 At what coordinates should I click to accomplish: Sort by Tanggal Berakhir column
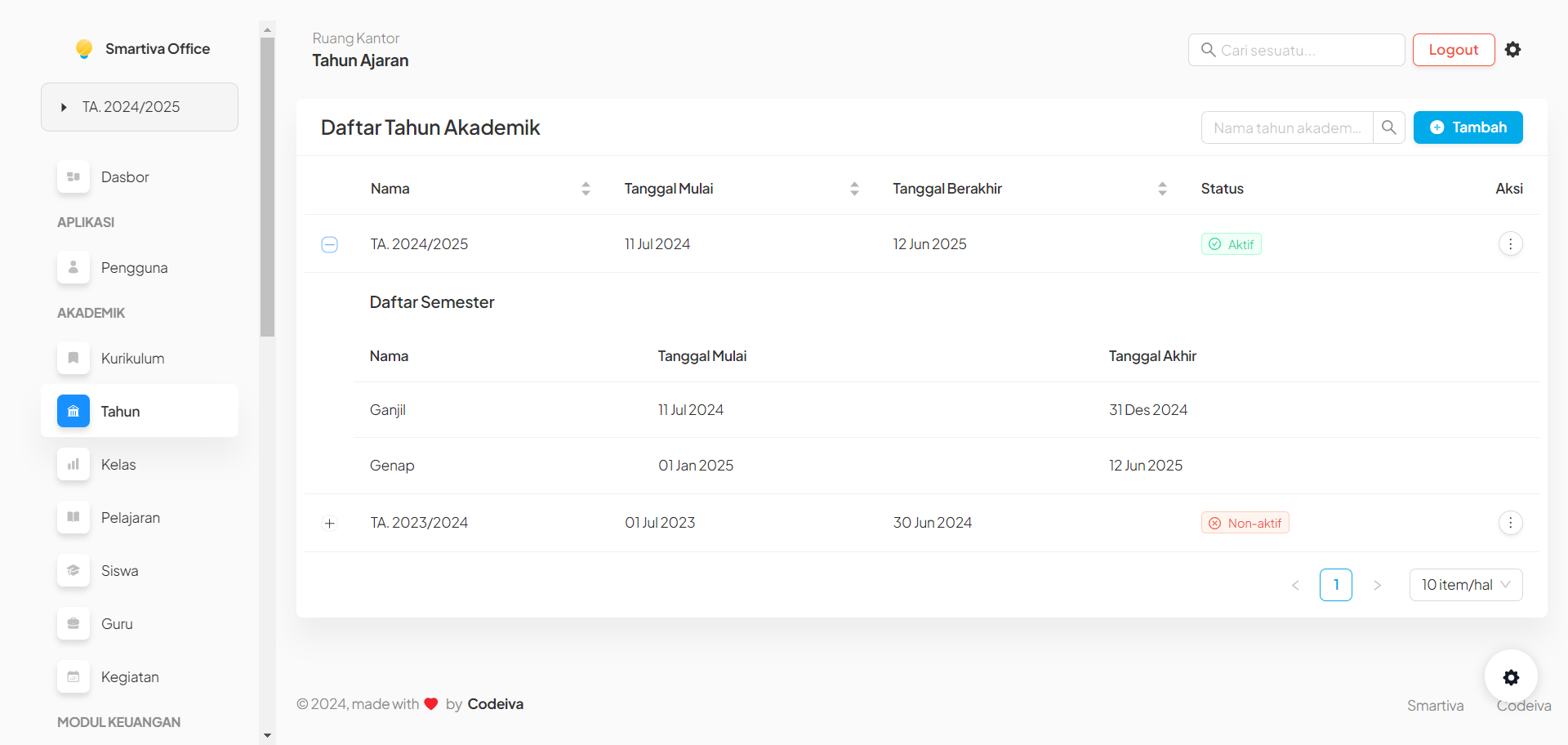click(1162, 189)
